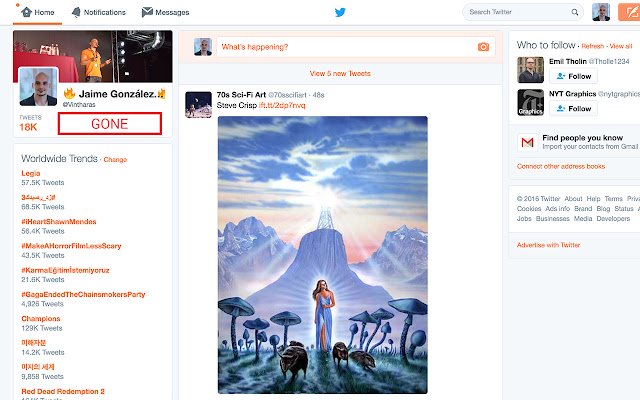The width and height of the screenshot is (640, 400).
Task: Open the Red Dead Redemption 2 trend
Action: tap(63, 391)
